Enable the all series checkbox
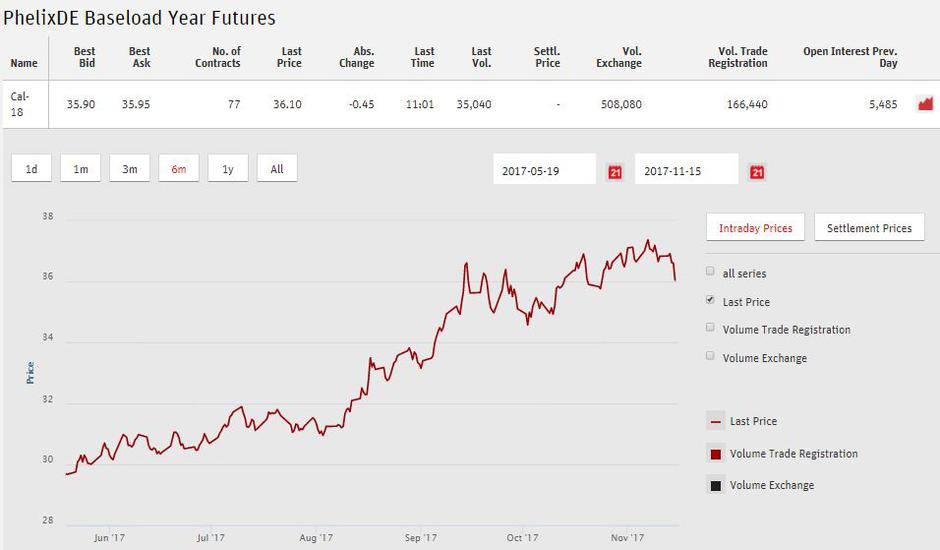Viewport: 940px width, 550px height. click(x=710, y=272)
